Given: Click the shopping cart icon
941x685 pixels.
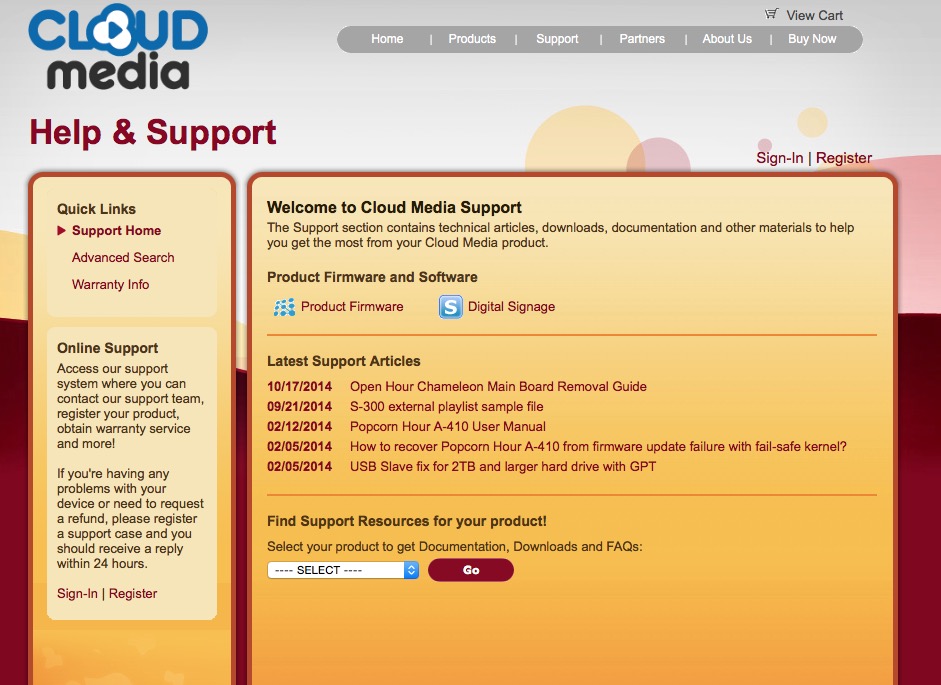Looking at the screenshot, I should [771, 14].
